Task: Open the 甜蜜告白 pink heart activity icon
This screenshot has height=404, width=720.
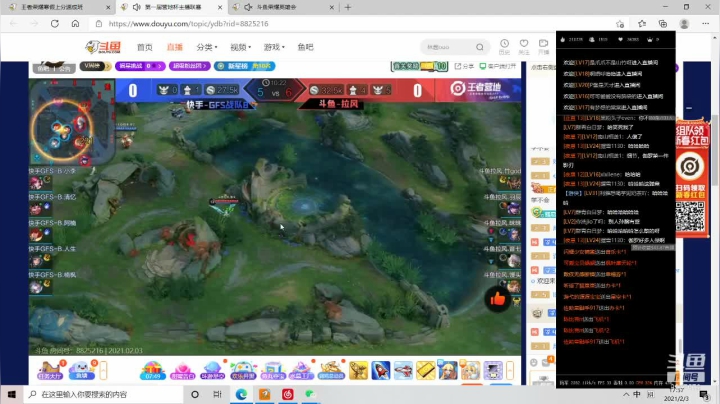Action: (x=183, y=370)
